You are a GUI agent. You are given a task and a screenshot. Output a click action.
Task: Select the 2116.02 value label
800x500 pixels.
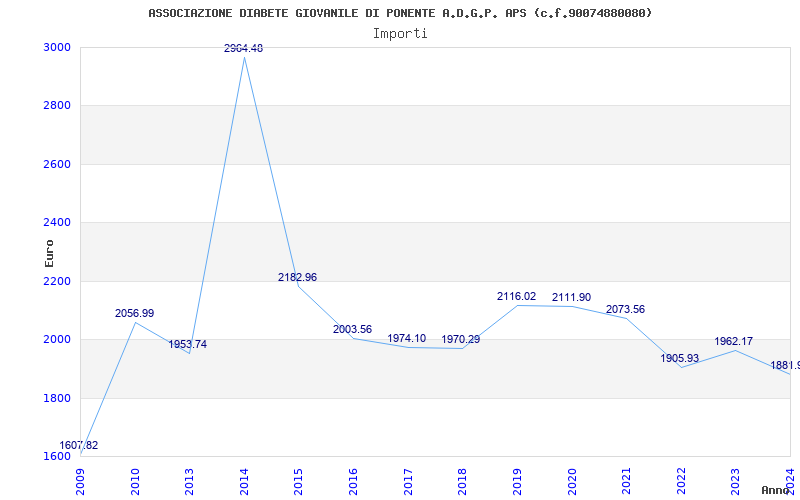516,296
